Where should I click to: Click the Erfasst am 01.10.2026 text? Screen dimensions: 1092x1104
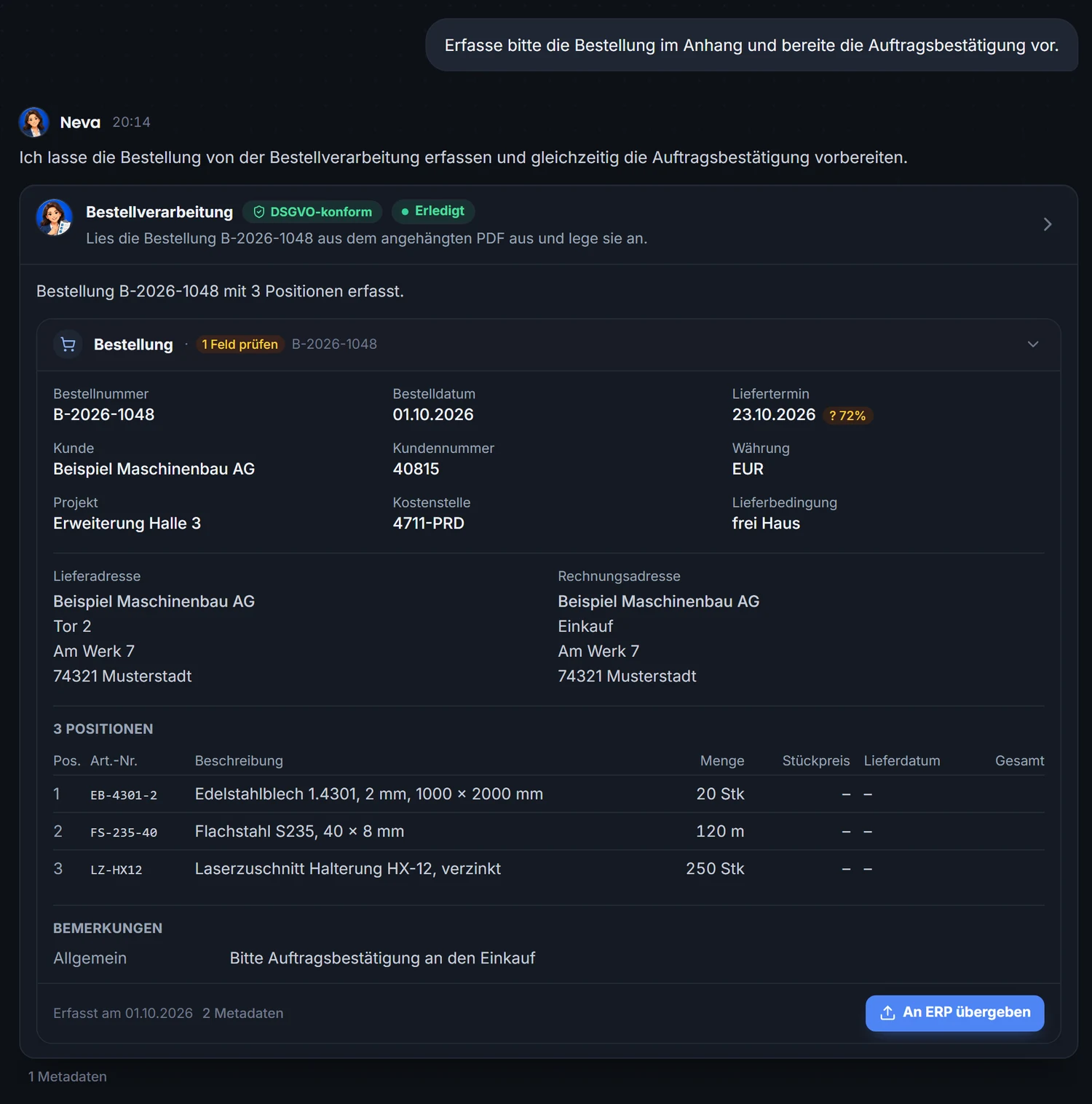pos(123,1013)
